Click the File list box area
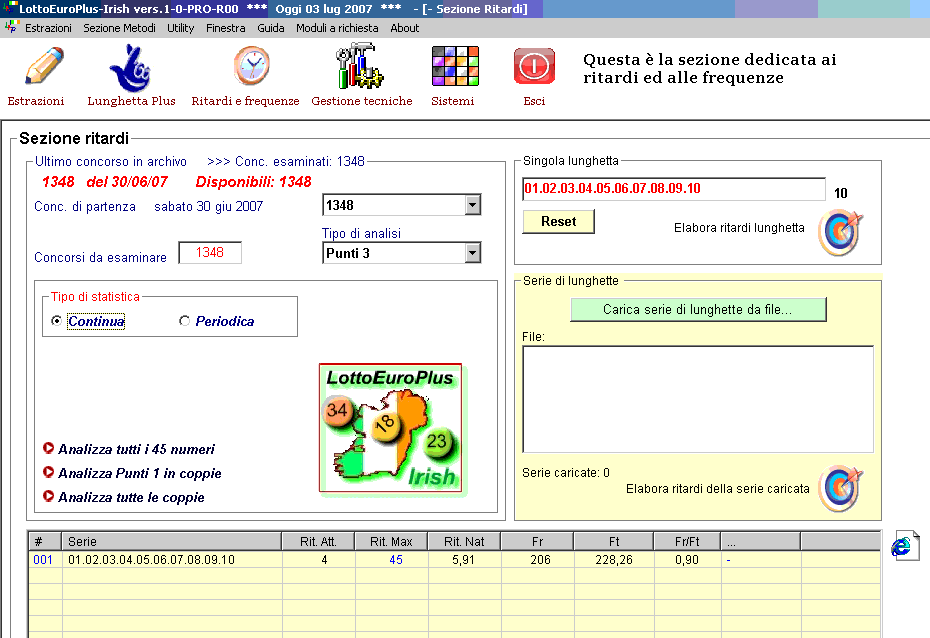The image size is (930, 638). point(698,399)
